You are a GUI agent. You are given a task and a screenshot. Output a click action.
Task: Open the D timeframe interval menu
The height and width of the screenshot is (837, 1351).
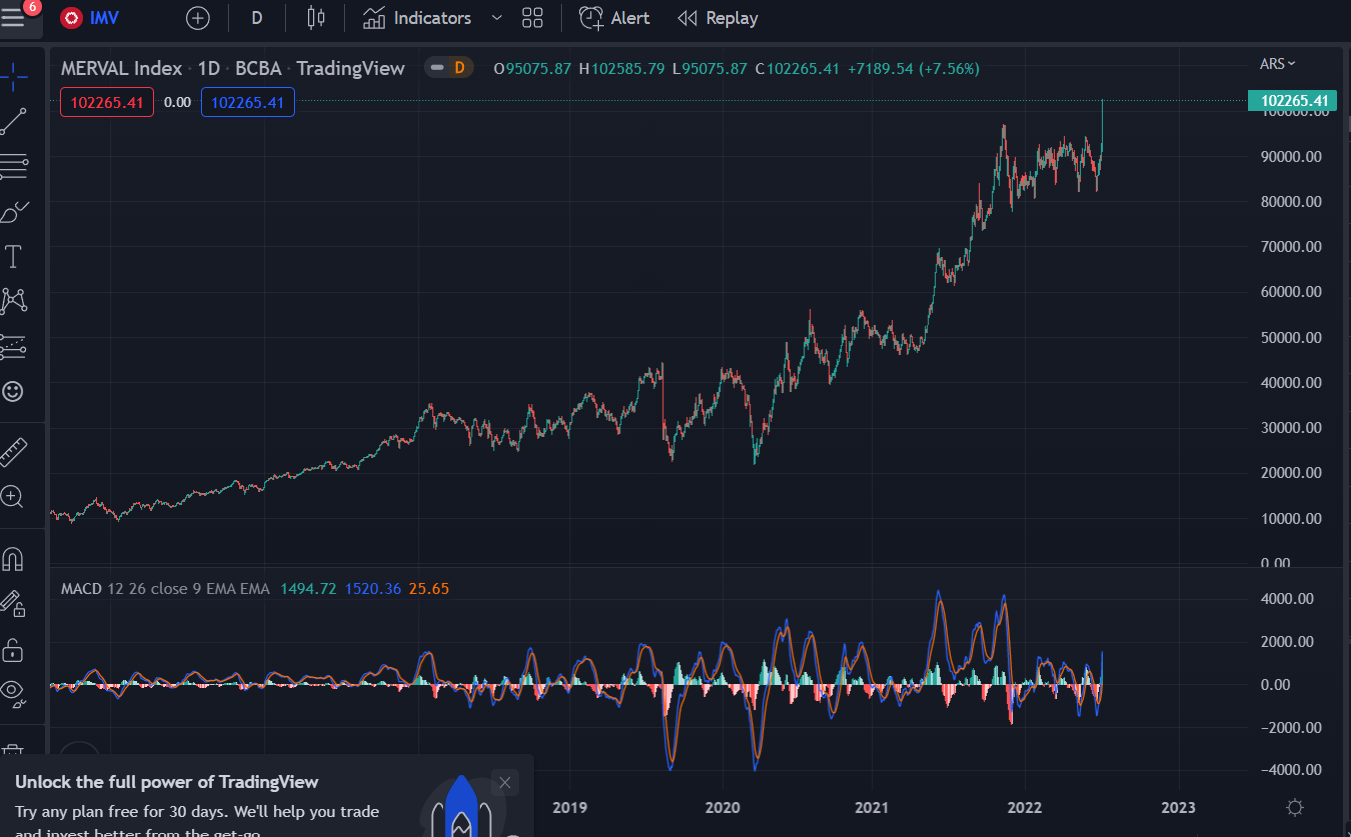(x=257, y=18)
